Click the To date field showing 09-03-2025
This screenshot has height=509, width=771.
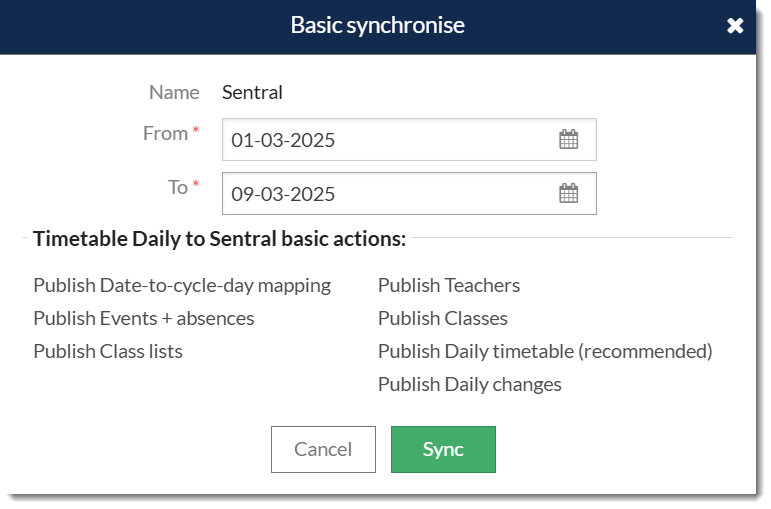click(x=390, y=194)
